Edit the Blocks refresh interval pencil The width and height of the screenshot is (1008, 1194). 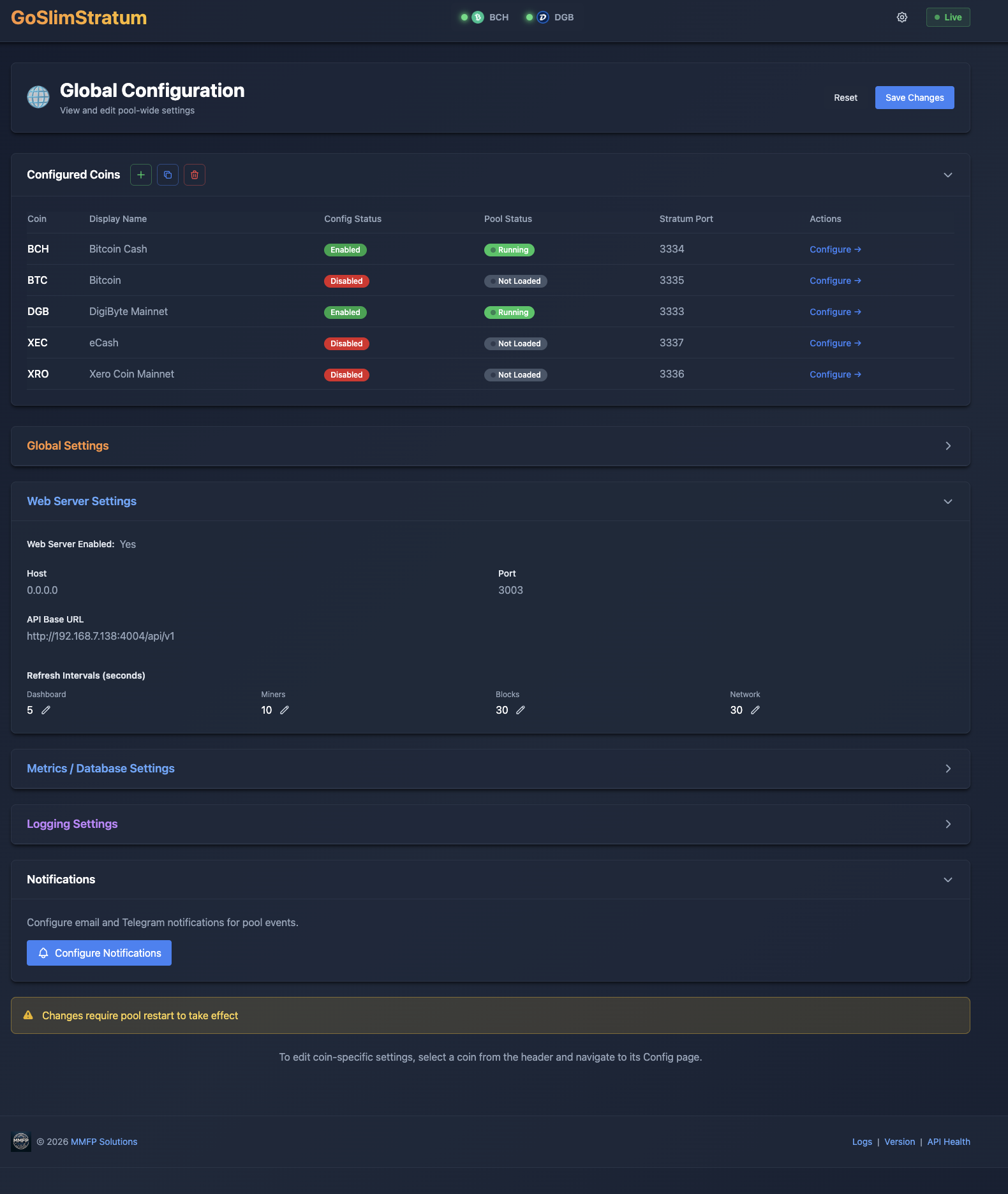click(521, 710)
